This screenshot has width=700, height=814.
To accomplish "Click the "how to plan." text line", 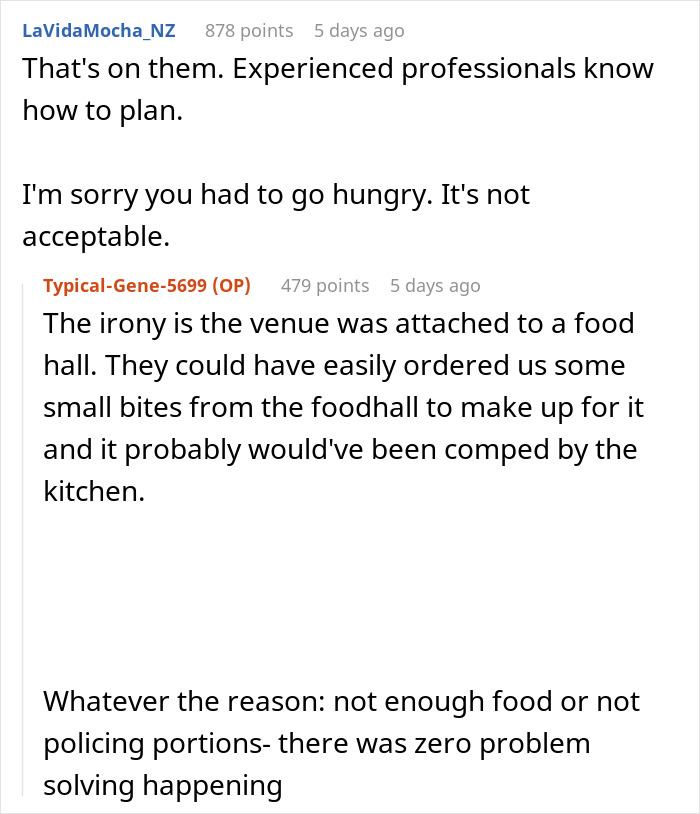I will pos(103,111).
